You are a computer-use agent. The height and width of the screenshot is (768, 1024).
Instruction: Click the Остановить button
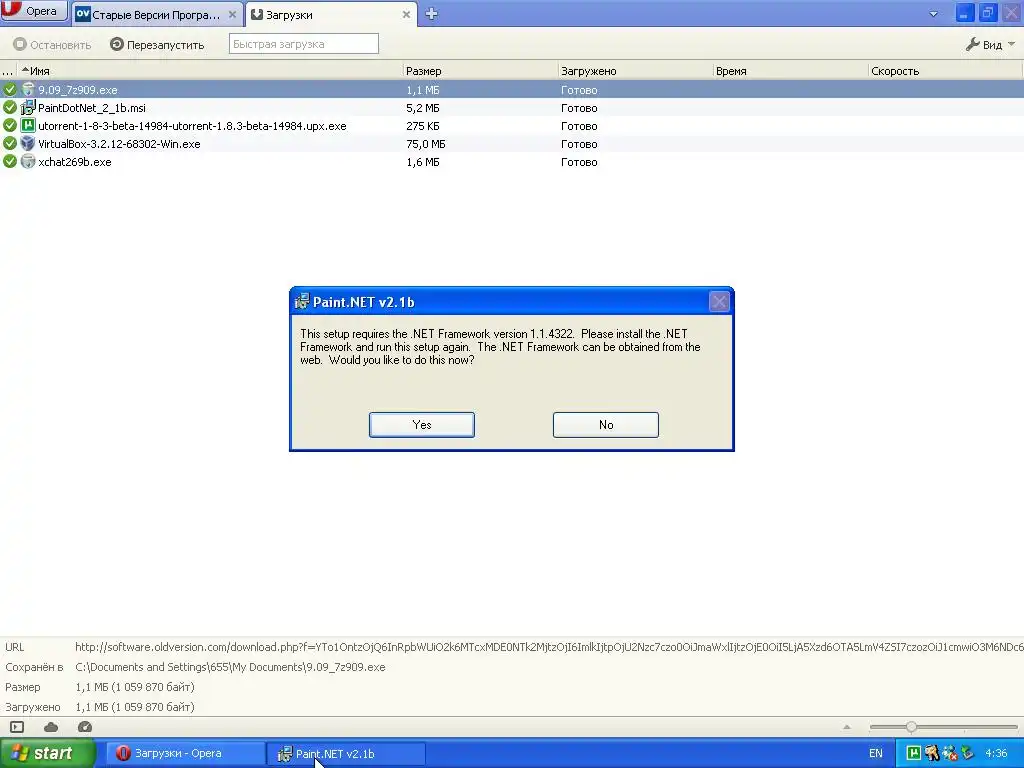tap(52, 44)
